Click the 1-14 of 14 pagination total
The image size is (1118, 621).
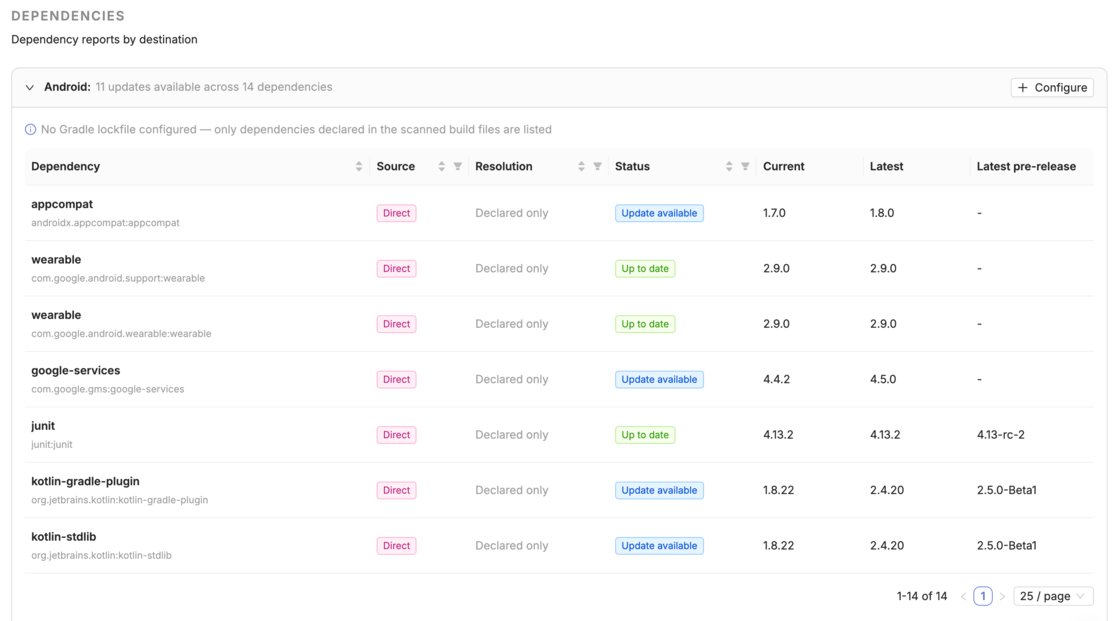tap(922, 596)
